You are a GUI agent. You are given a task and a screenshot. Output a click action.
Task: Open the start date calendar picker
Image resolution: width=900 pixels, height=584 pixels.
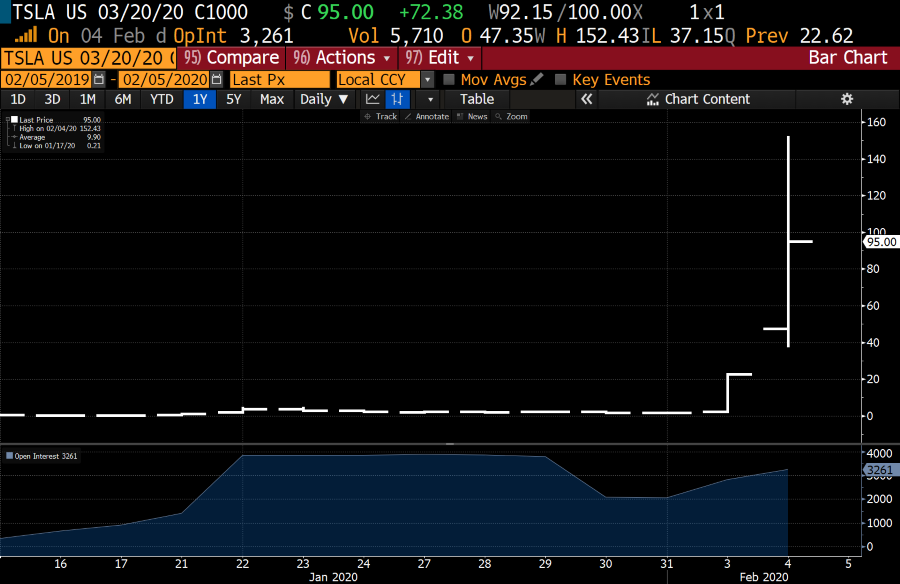(99, 79)
